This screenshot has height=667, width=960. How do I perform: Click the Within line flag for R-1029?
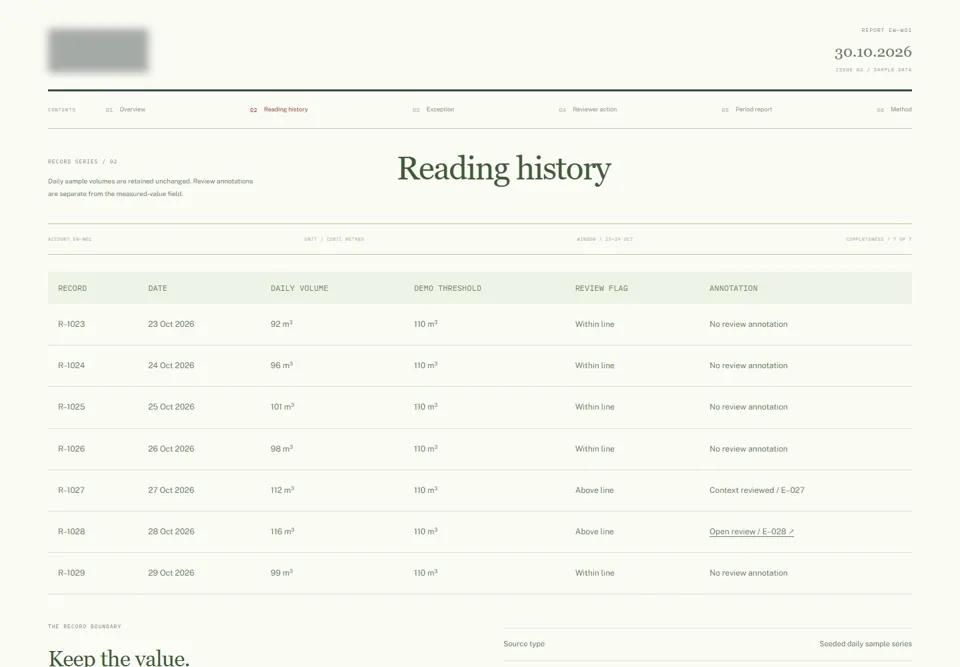(x=594, y=573)
